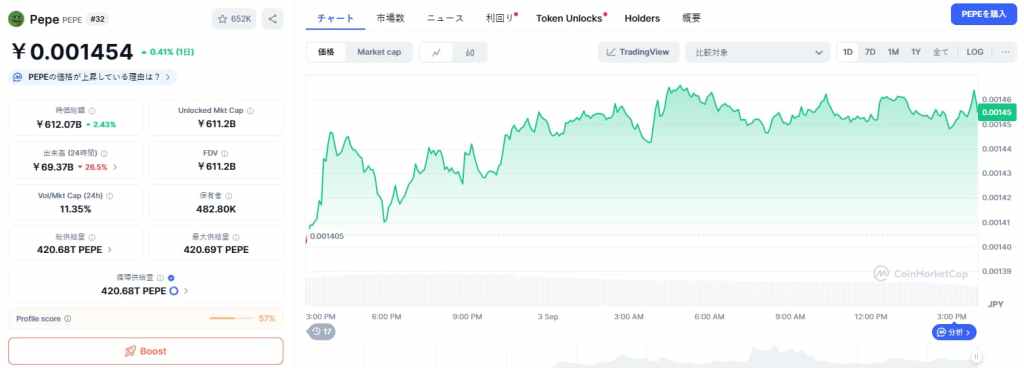Switch to candlestick chart icon

tap(470, 52)
